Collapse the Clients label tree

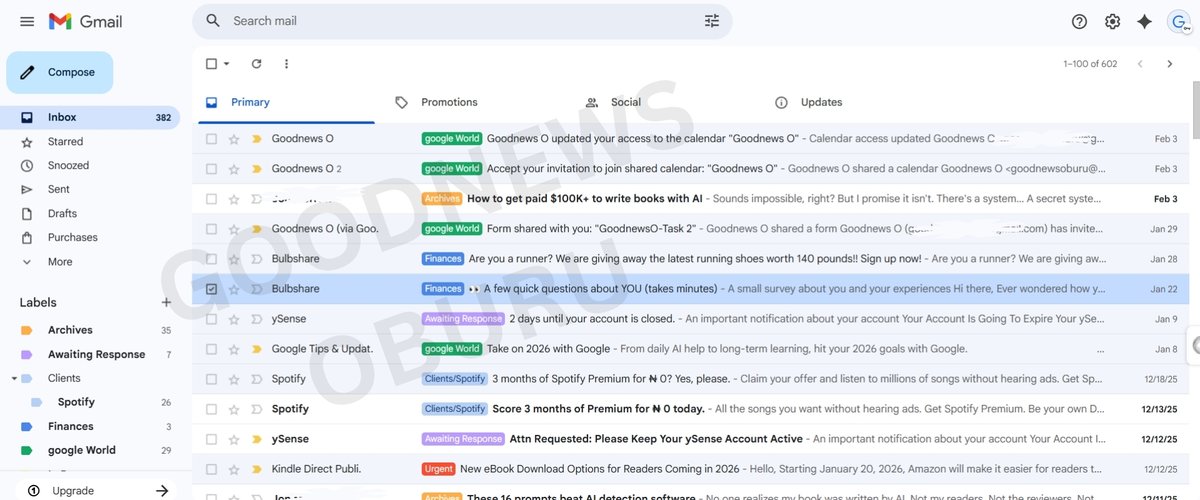click(14, 379)
